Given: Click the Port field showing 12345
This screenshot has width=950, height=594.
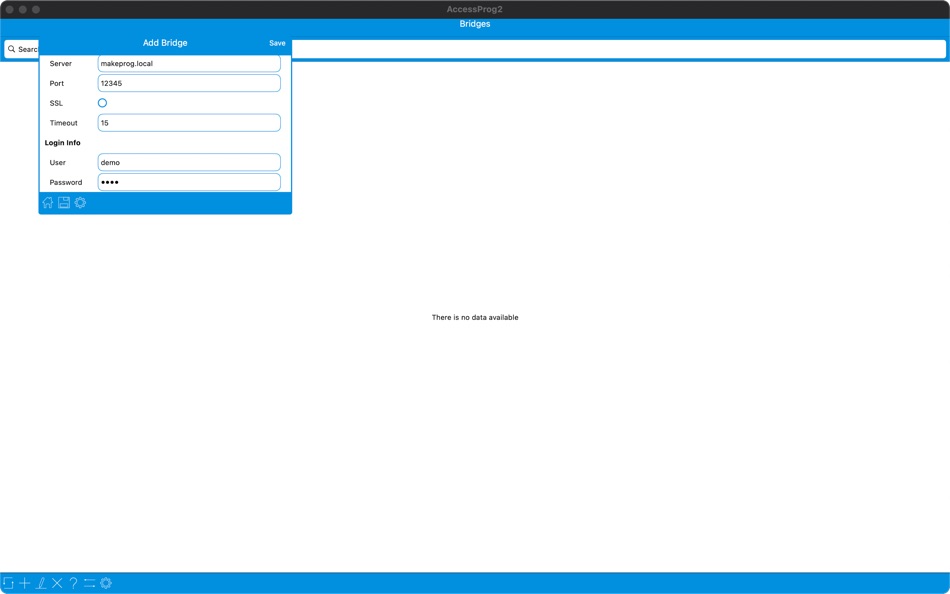Looking at the screenshot, I should (189, 83).
